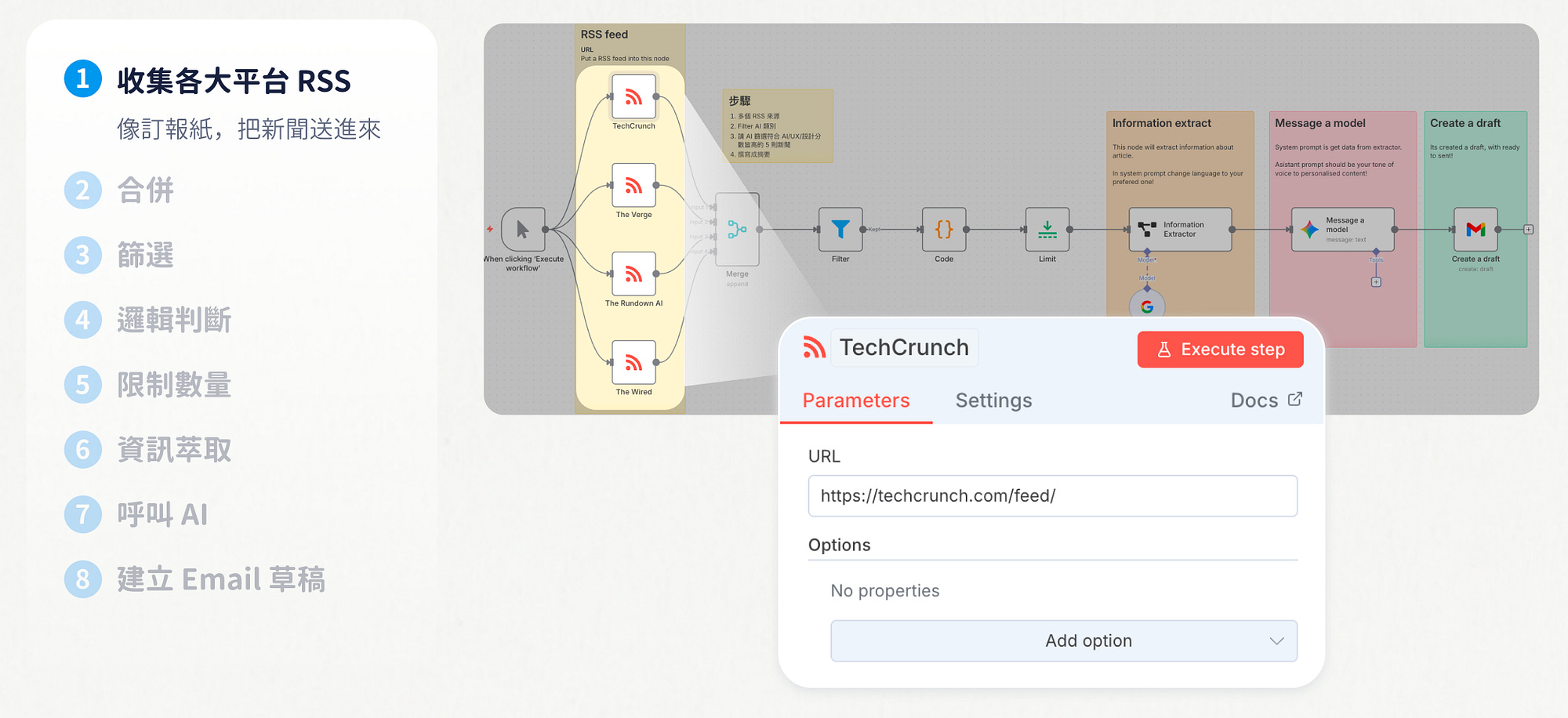This screenshot has width=1568, height=718.
Task: Select step 8 建立 Email 草稿
Action: point(194,580)
